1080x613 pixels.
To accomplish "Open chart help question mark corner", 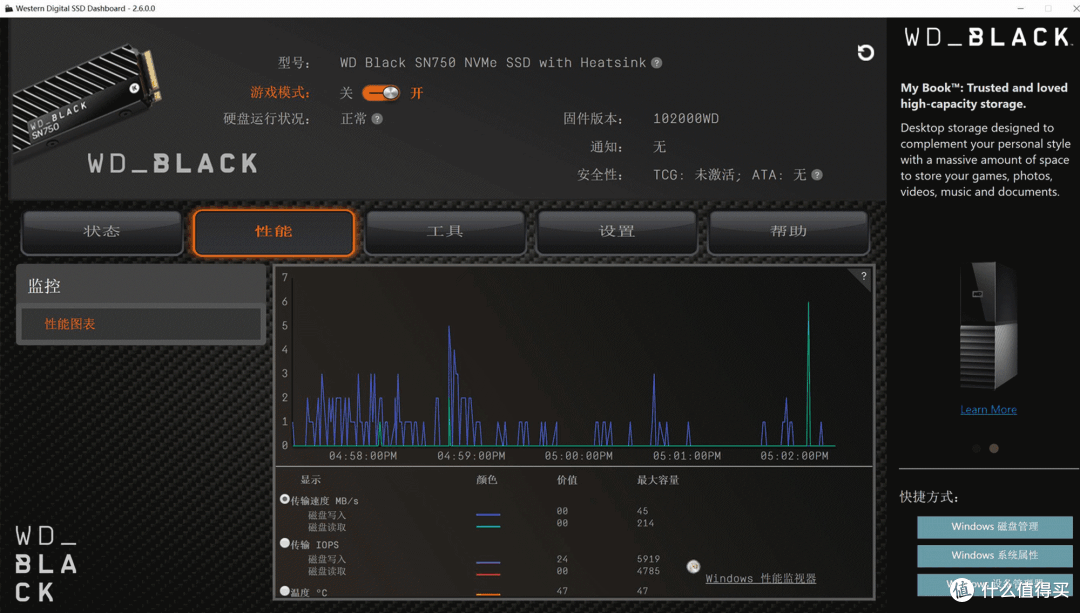I will click(863, 276).
